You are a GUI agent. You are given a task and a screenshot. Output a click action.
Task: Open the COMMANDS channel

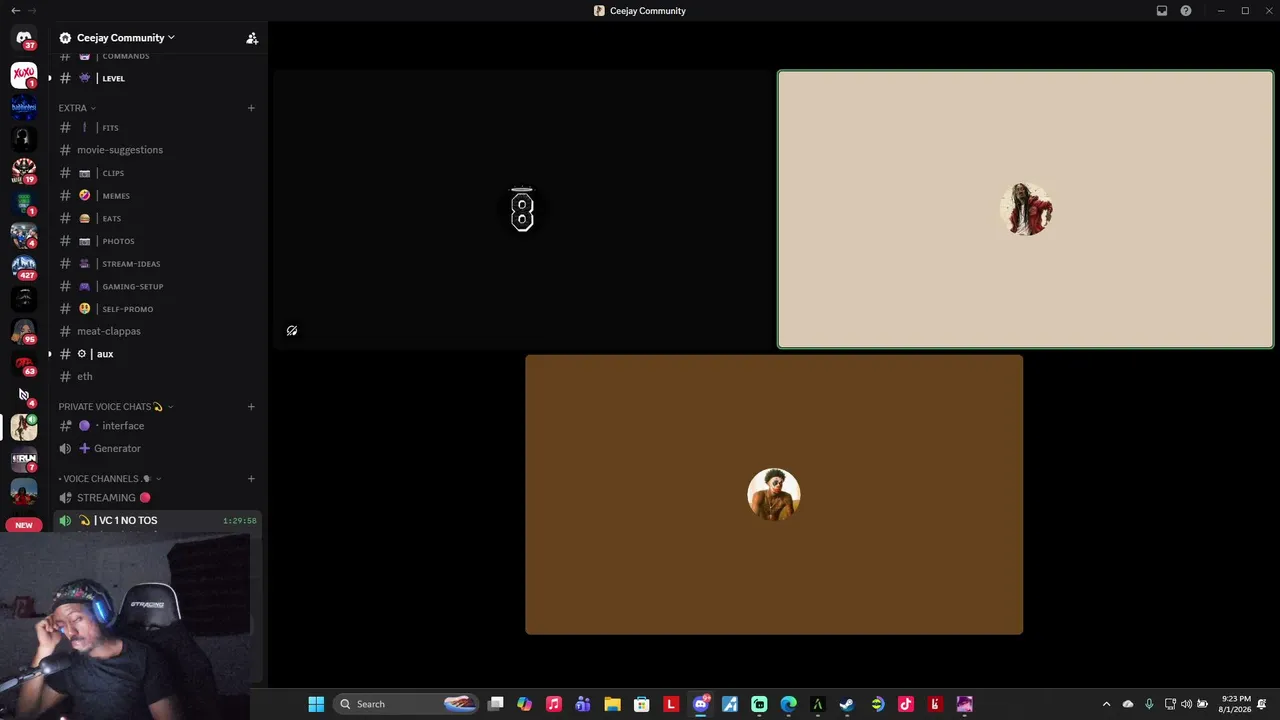[x=156, y=56]
